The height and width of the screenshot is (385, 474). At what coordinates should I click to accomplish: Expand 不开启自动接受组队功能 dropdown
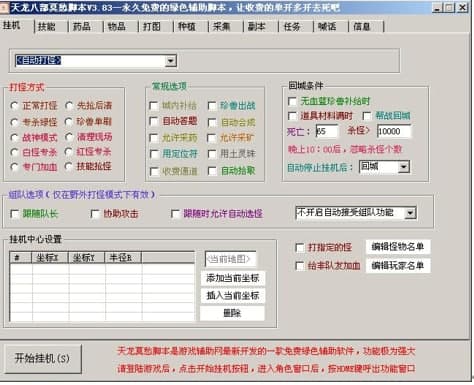point(410,213)
